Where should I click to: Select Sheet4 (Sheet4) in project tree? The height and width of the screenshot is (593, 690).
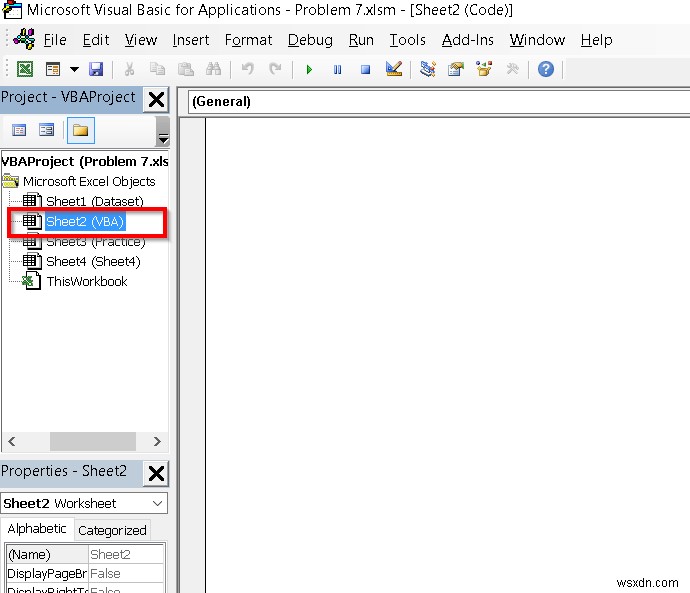pos(93,262)
